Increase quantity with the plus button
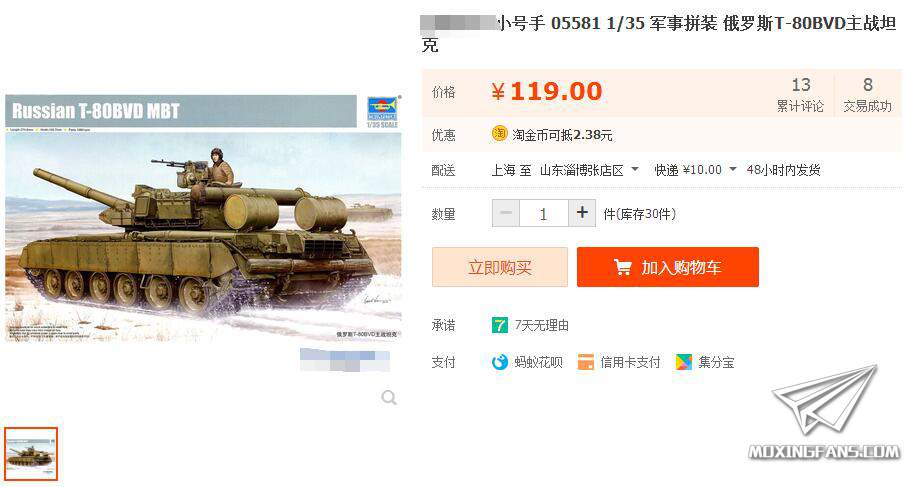The height and width of the screenshot is (487, 910). pos(582,213)
